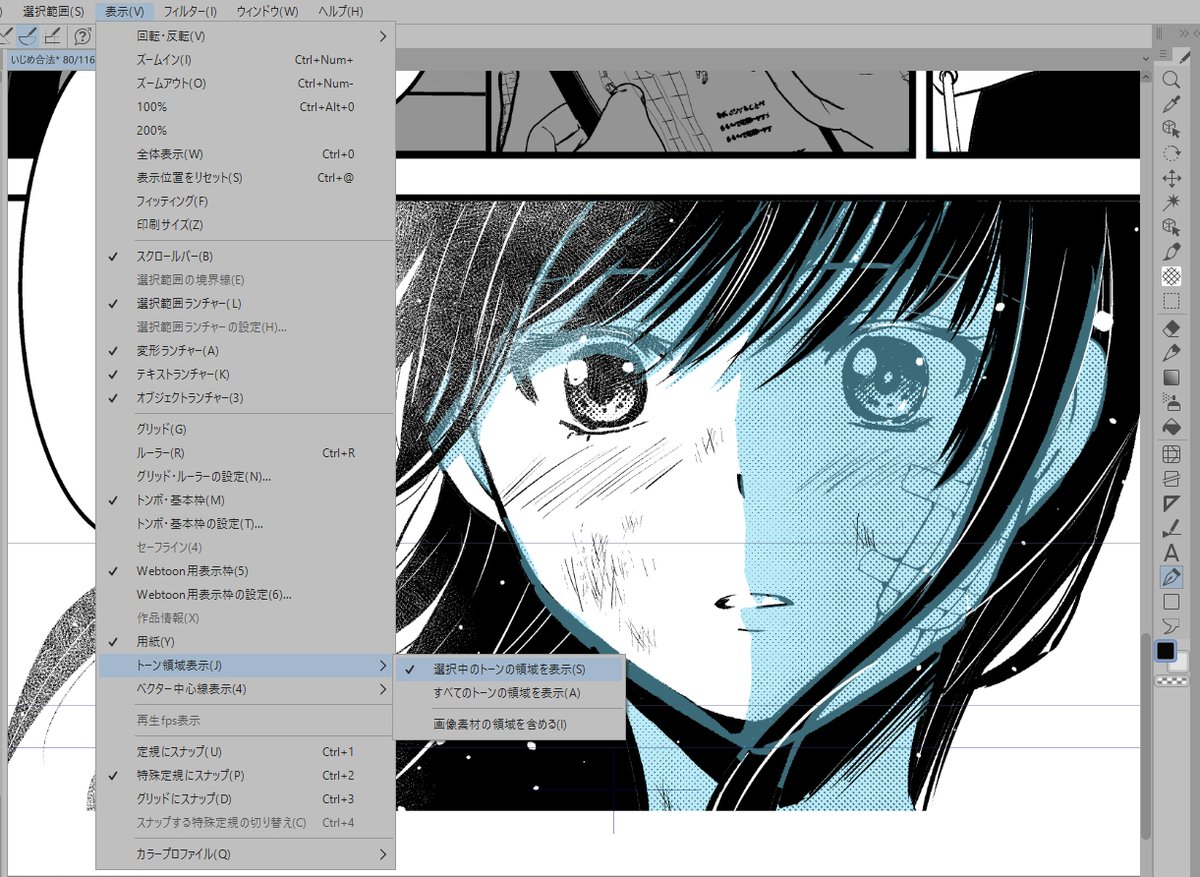The height and width of the screenshot is (877, 1200).
Task: Expand the トーン領域表示(J) submenu
Action: point(246,665)
